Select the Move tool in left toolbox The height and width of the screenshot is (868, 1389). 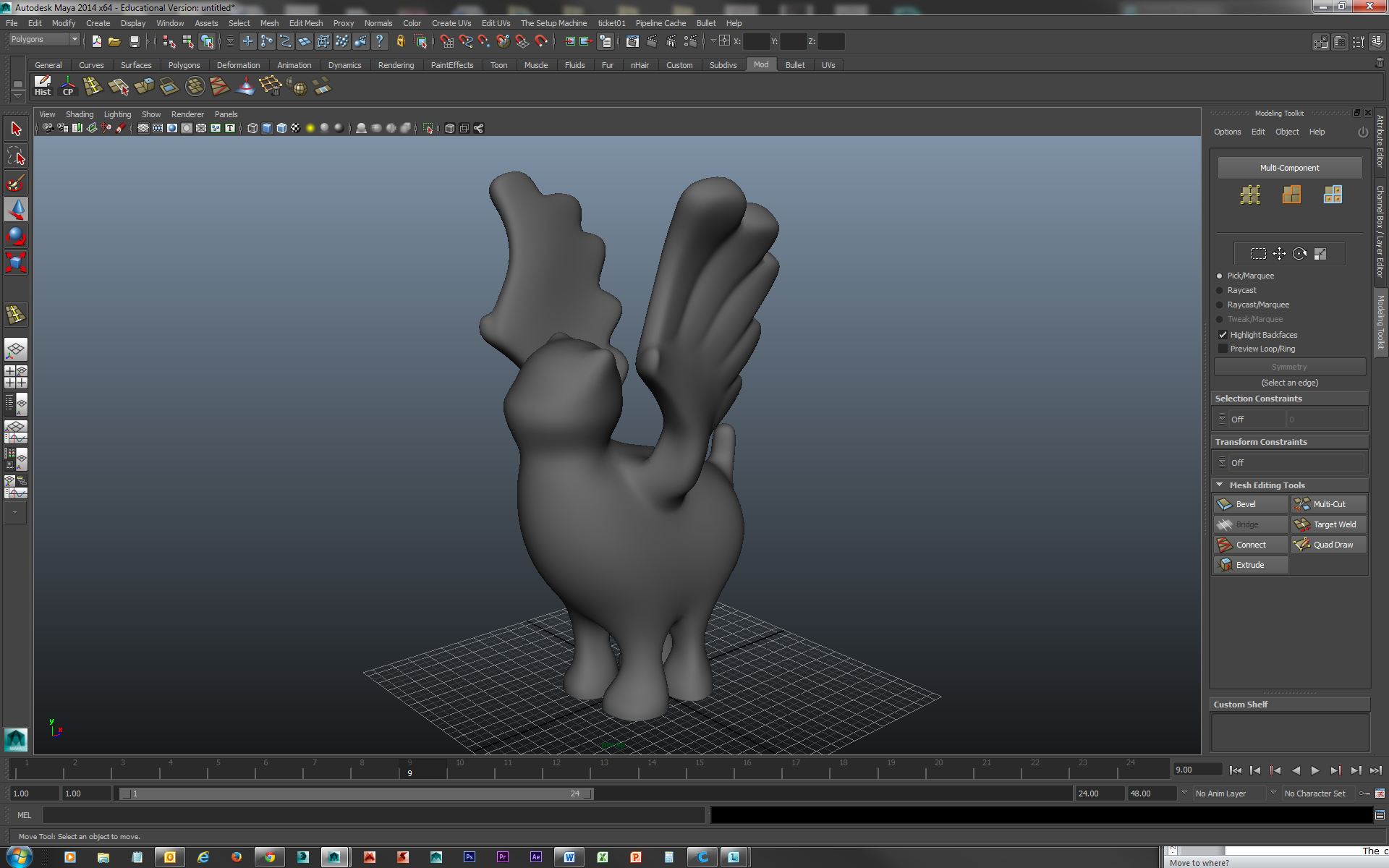point(16,210)
